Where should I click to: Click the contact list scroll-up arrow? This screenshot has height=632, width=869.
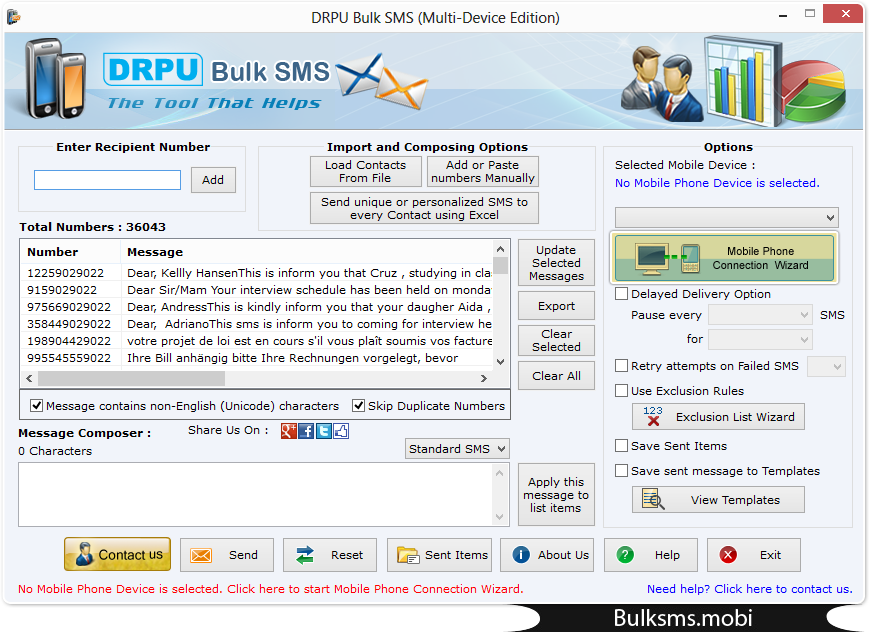(500, 249)
